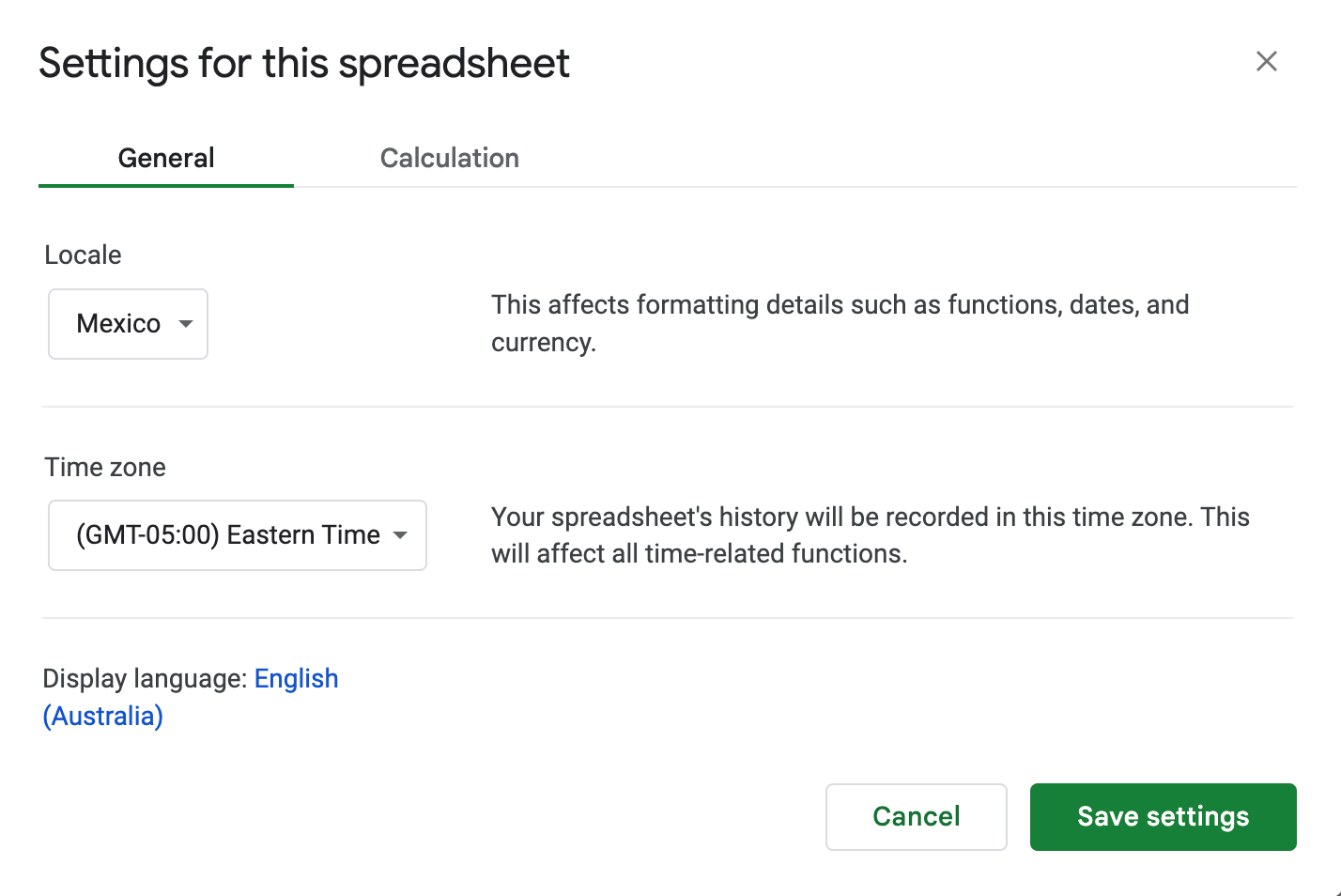
Task: Open the English (Australia) display language link
Action: (296, 679)
